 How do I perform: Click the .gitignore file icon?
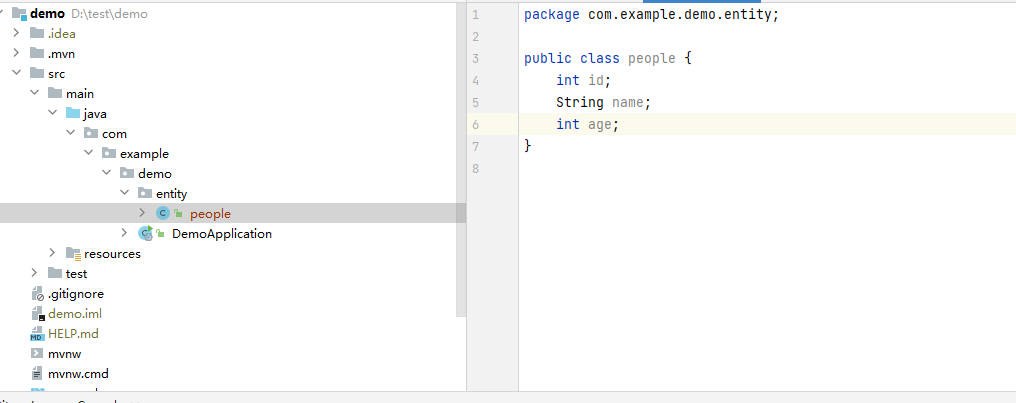pos(37,294)
